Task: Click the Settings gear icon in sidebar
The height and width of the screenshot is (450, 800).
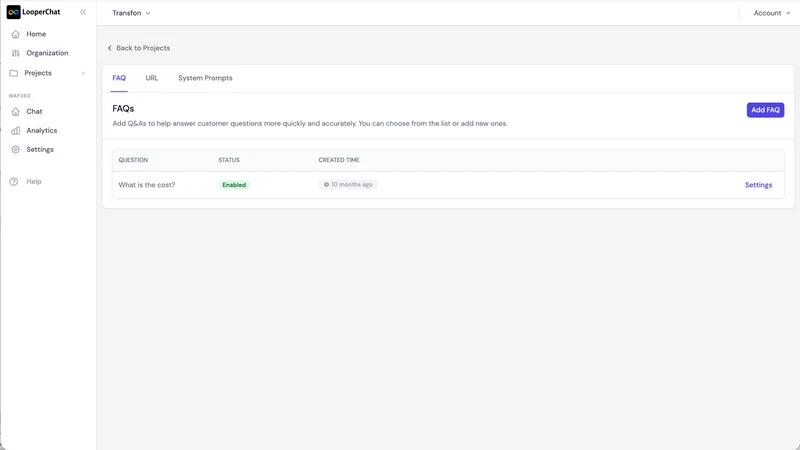Action: click(x=16, y=149)
